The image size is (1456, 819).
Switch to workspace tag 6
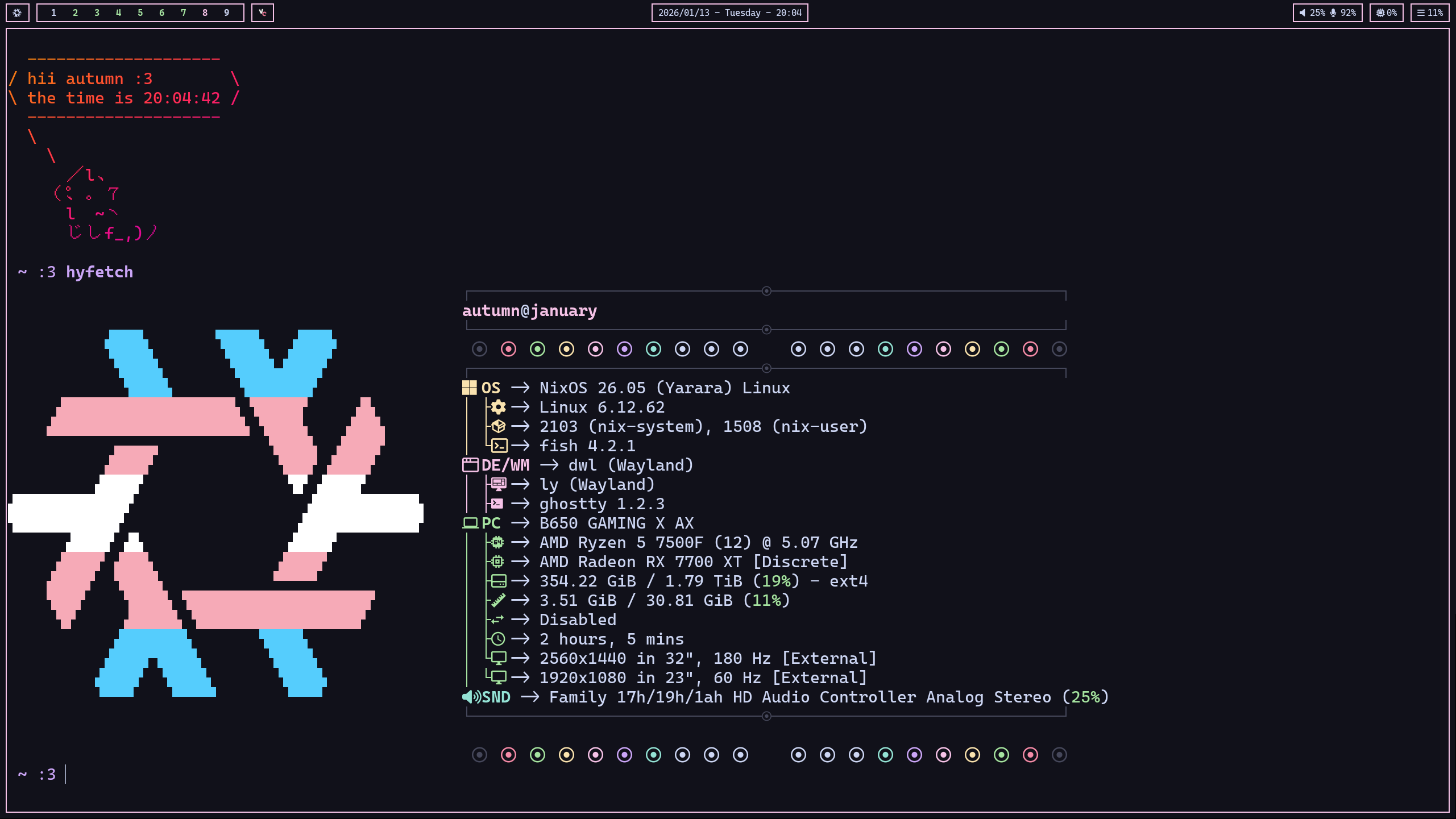click(161, 13)
